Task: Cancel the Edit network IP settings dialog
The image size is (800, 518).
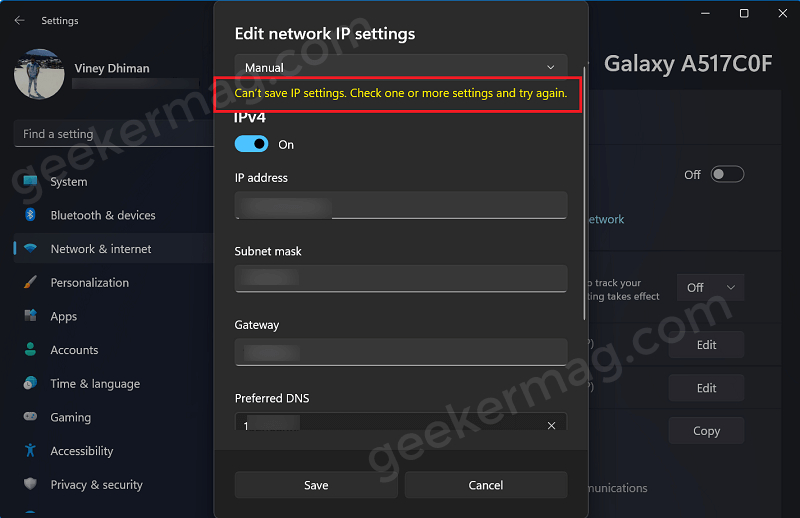Action: 486,485
